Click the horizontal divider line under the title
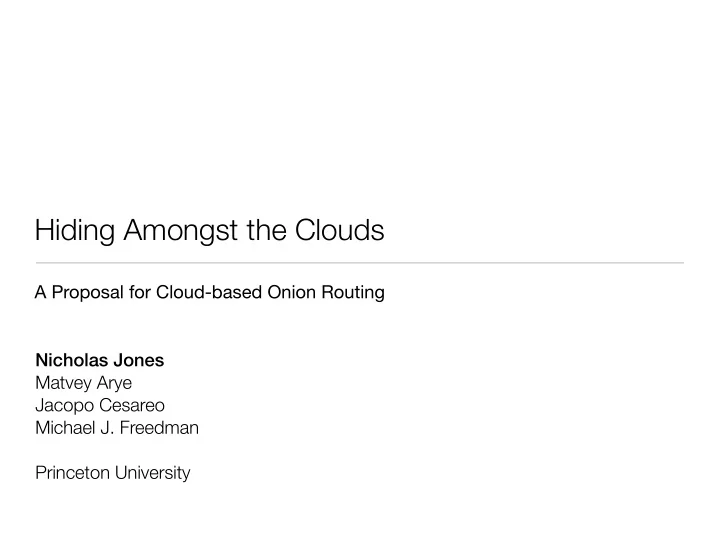The width and height of the screenshot is (720, 540). point(360,263)
